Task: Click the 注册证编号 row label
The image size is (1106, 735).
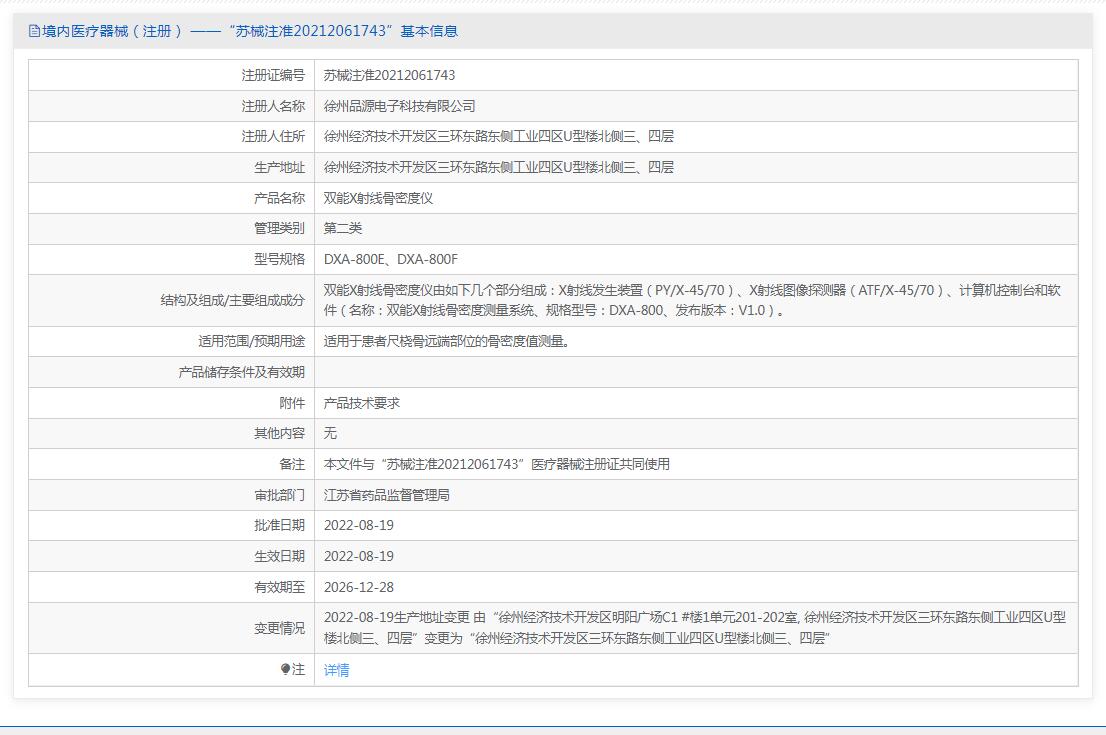Action: coord(273,75)
